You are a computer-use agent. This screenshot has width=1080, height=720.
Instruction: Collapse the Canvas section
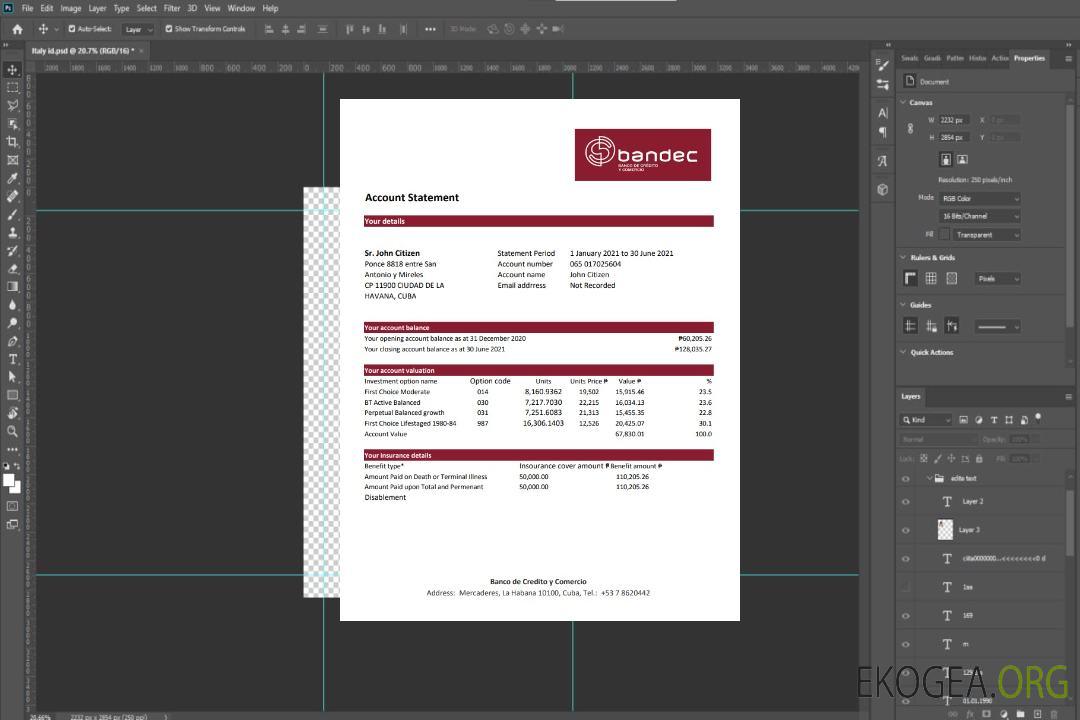click(x=903, y=103)
